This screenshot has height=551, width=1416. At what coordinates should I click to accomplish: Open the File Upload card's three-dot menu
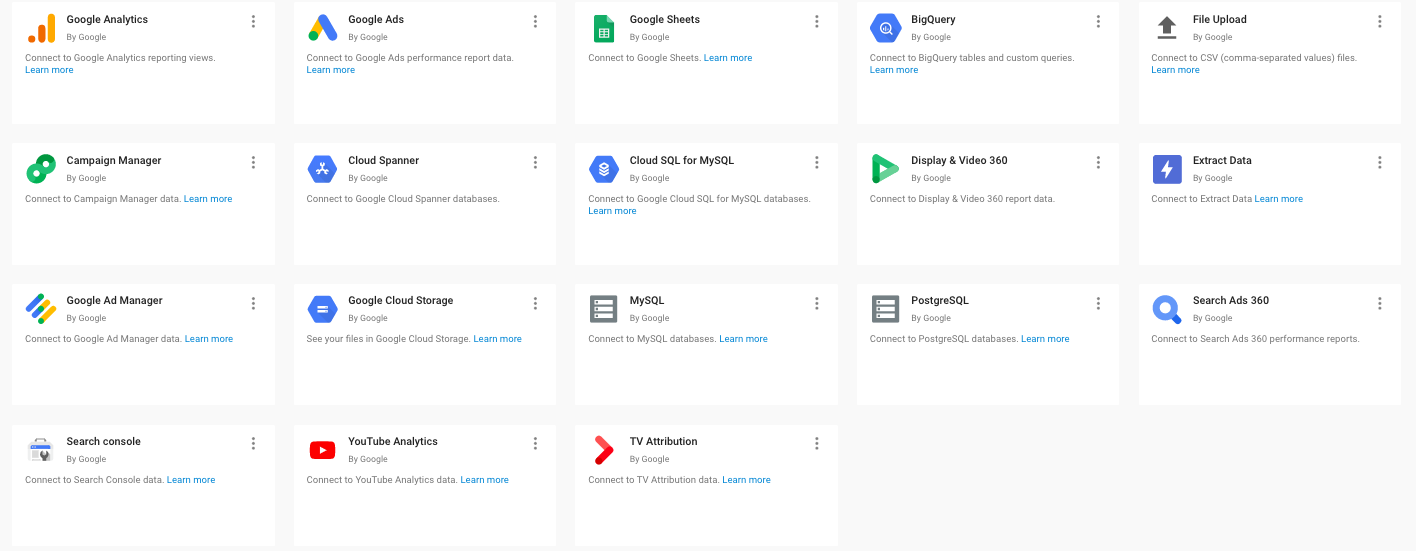click(x=1380, y=21)
